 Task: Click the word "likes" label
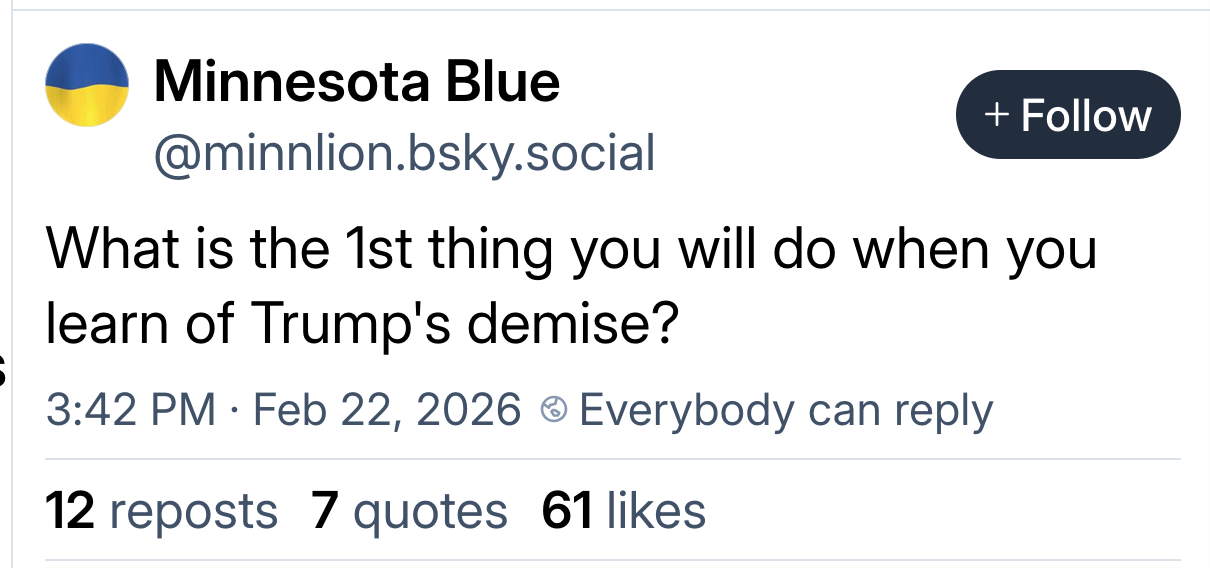coord(655,511)
